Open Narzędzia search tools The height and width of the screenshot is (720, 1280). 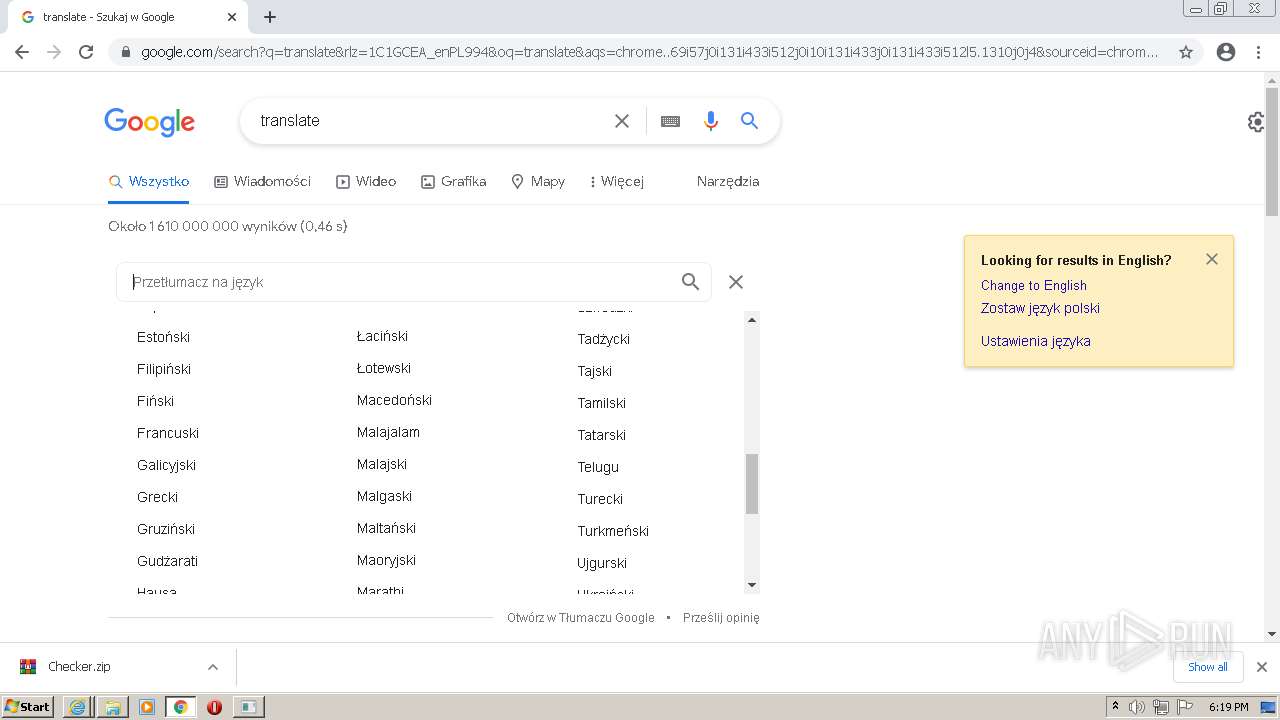click(x=728, y=181)
